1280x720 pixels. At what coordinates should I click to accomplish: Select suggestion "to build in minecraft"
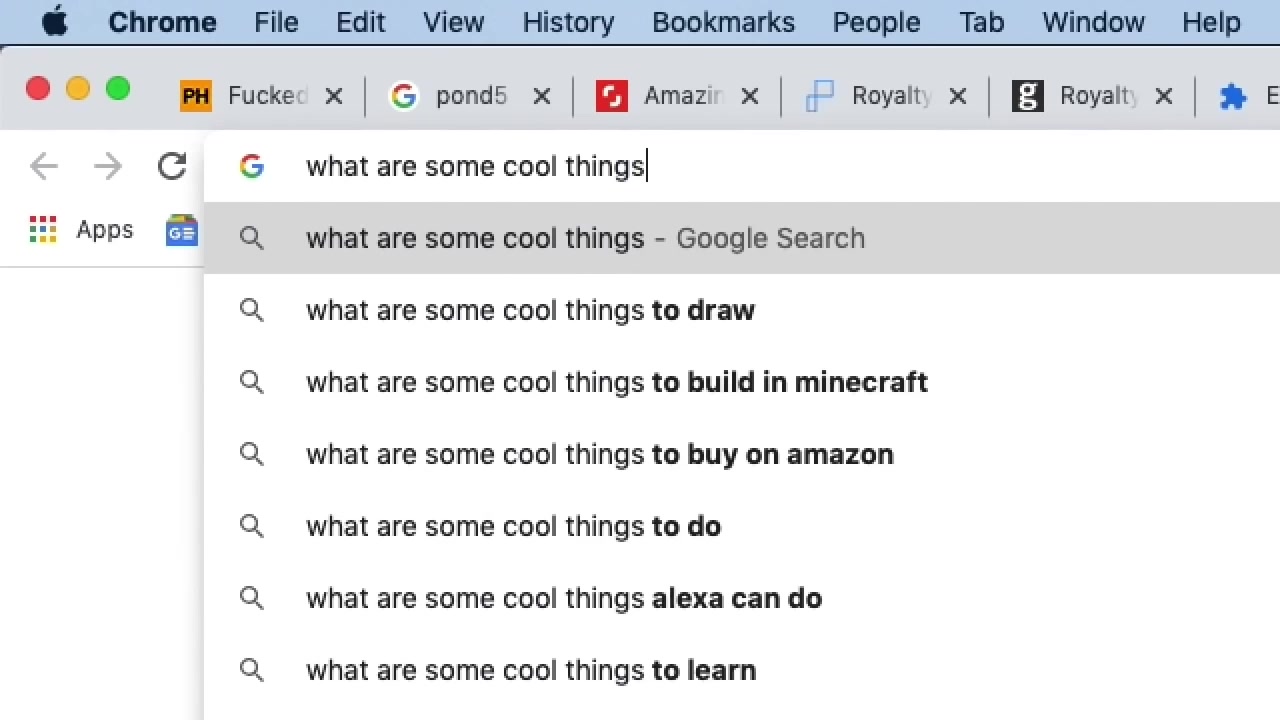tap(742, 382)
